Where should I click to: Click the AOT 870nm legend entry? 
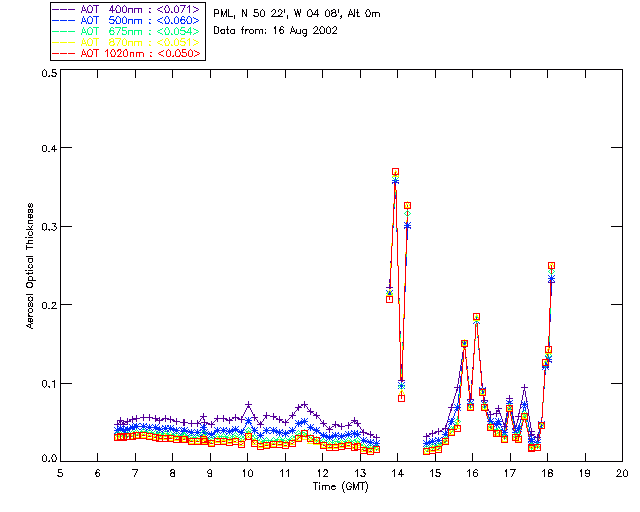127,42
